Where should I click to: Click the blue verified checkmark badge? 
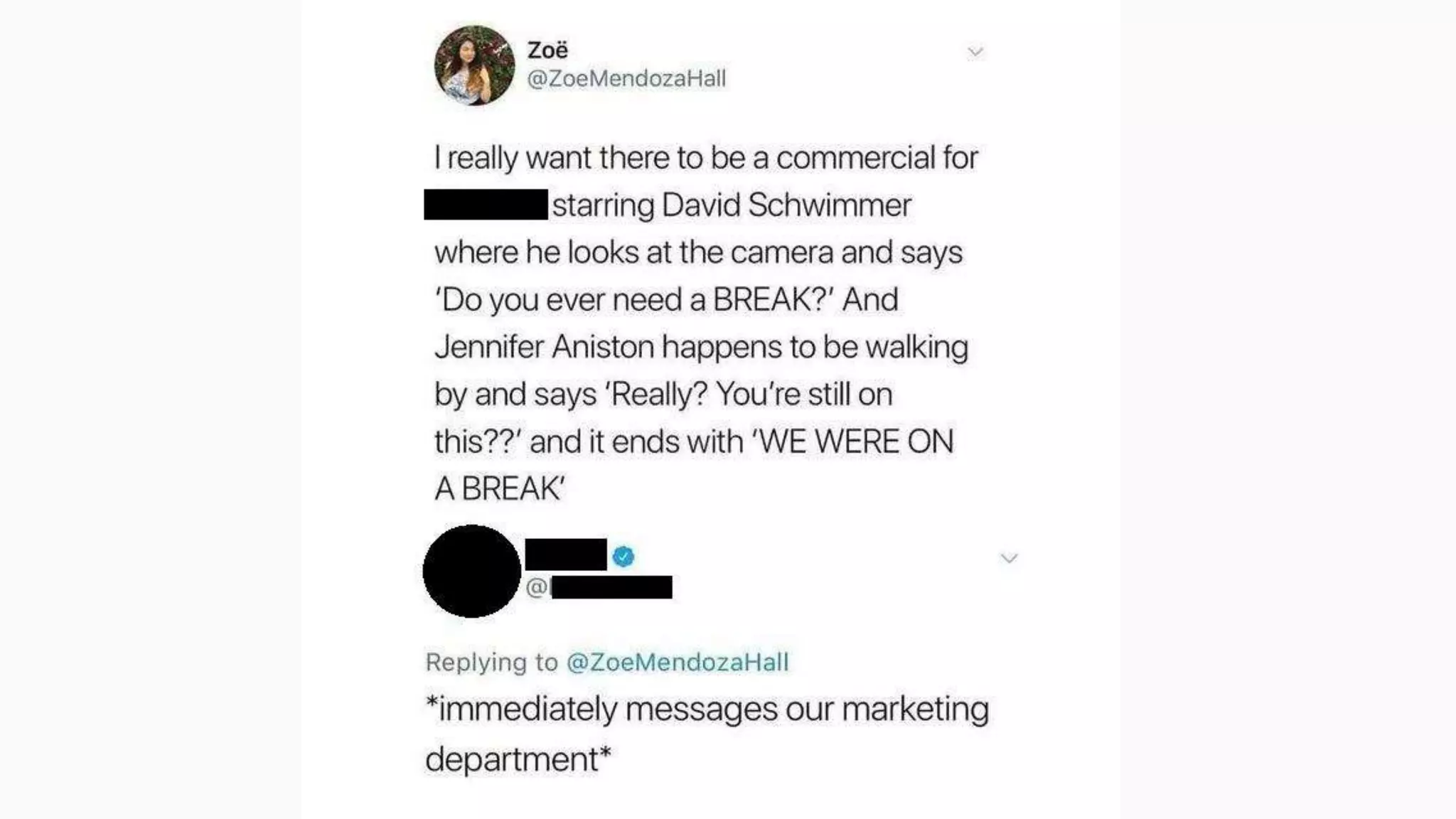tap(623, 556)
